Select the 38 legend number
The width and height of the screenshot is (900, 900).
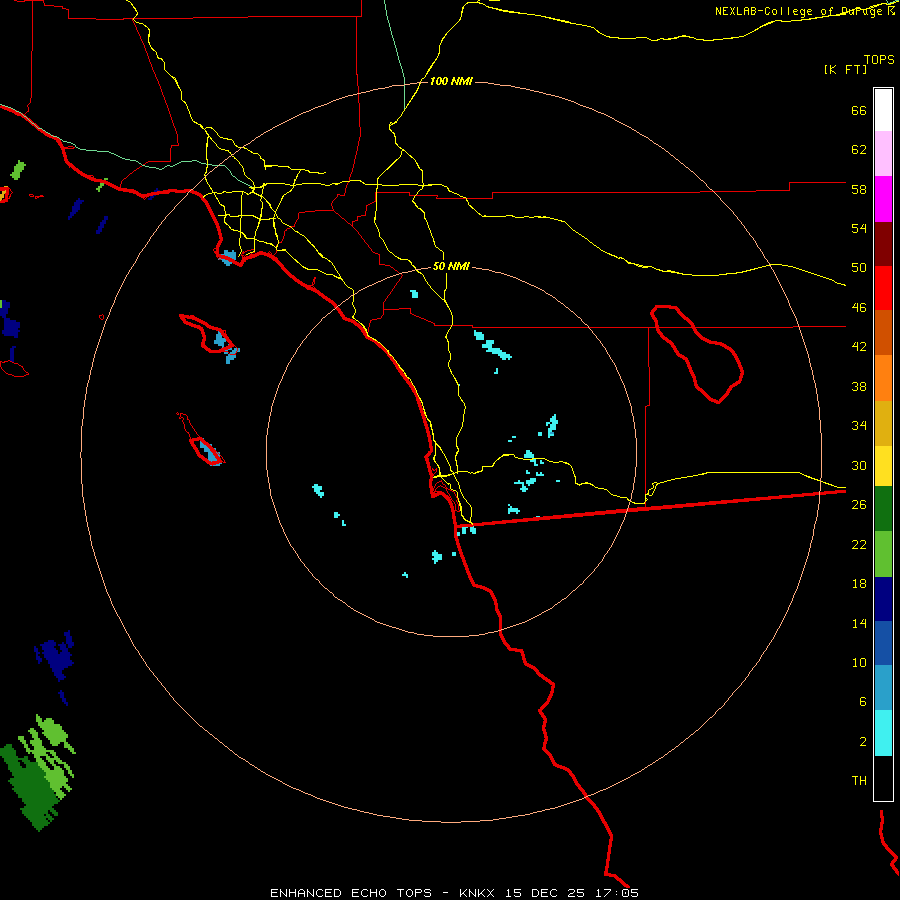coord(859,386)
